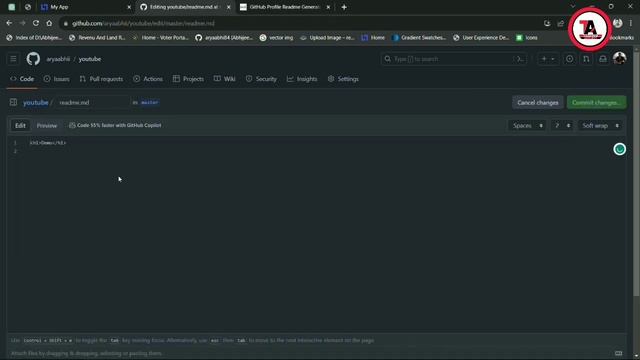The height and width of the screenshot is (360, 640).
Task: Open the indent size dropdown
Action: coord(562,125)
